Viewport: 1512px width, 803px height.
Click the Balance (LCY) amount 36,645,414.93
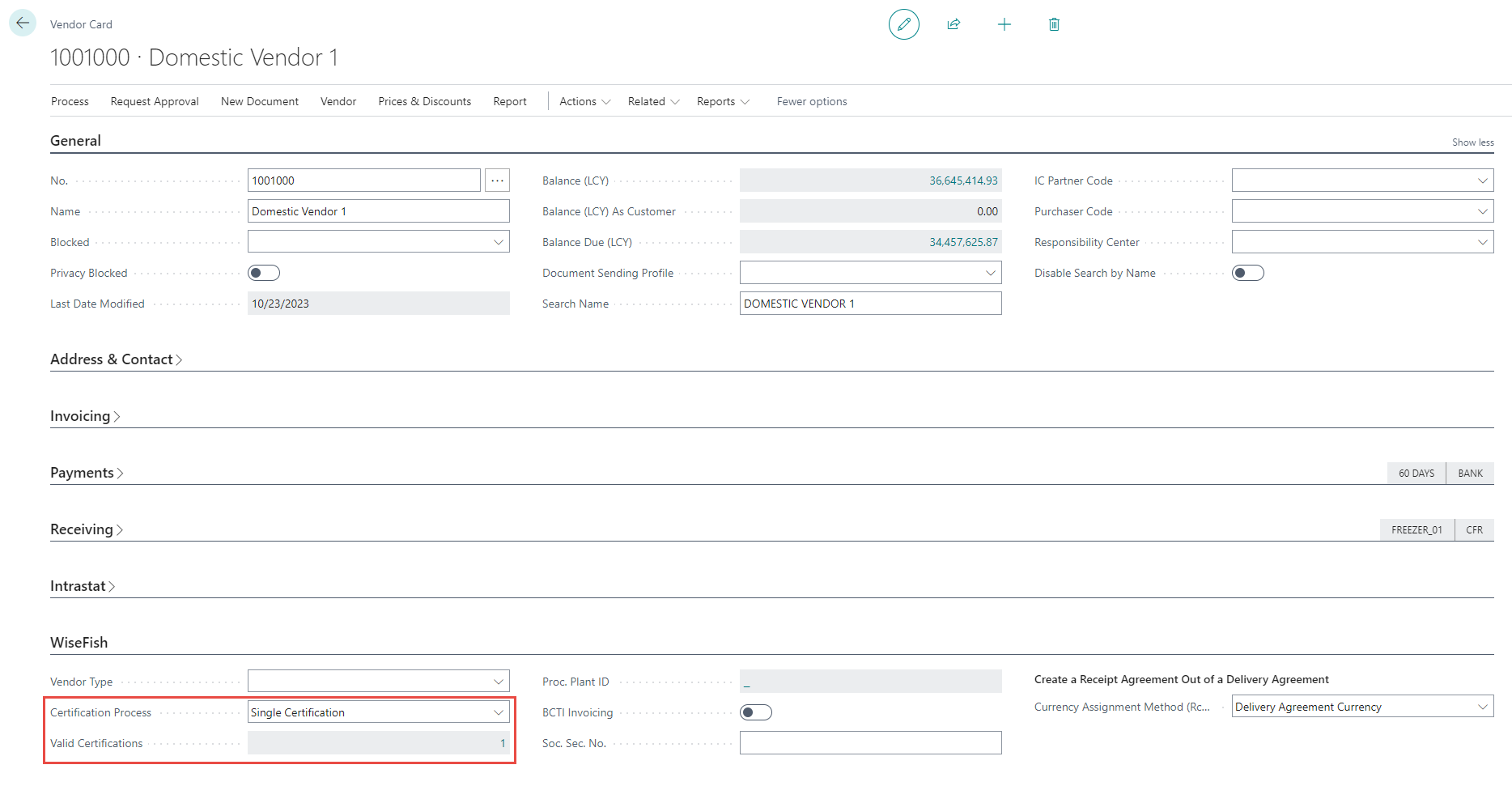tap(962, 181)
